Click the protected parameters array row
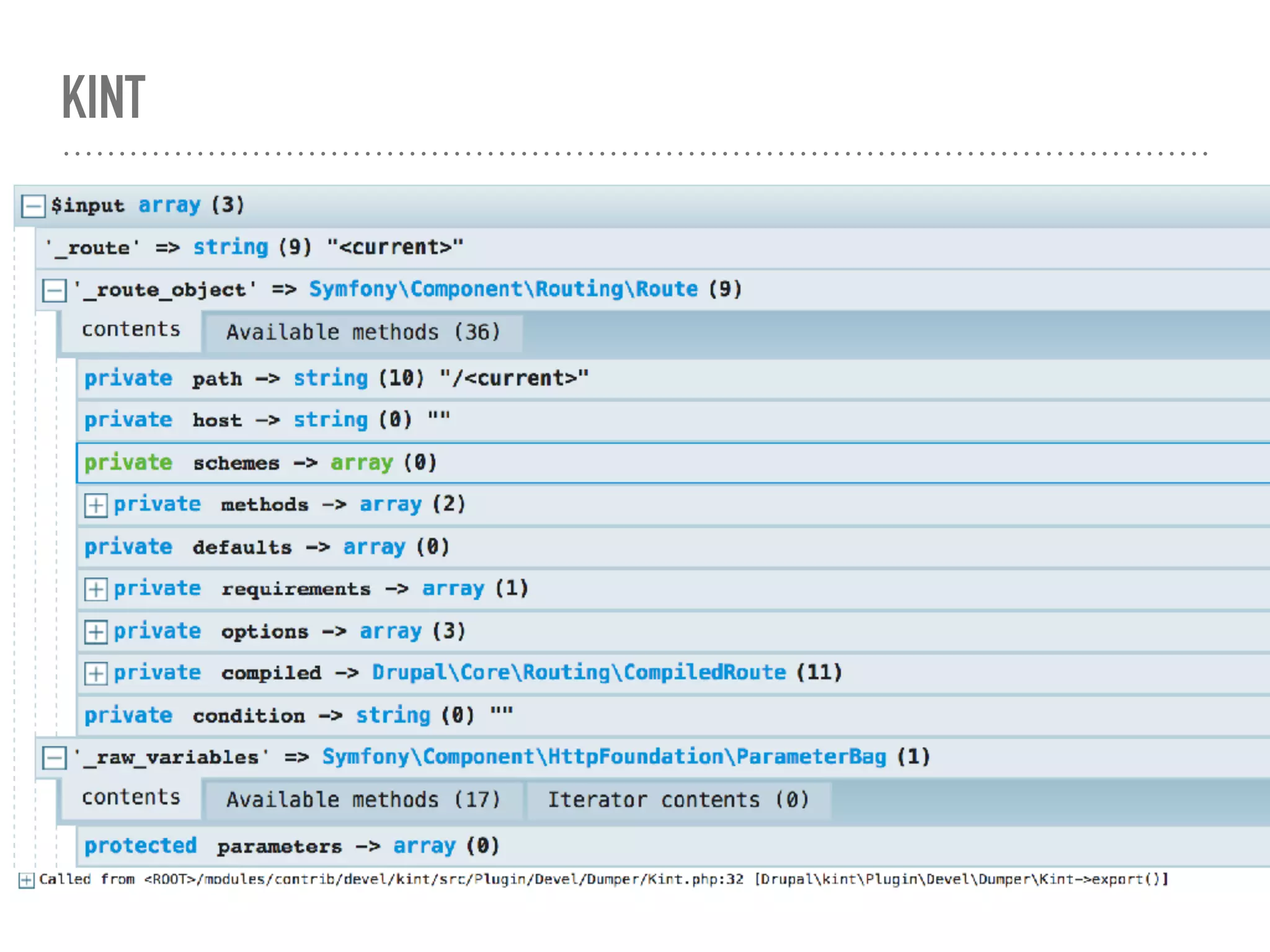 pyautogui.click(x=291, y=847)
